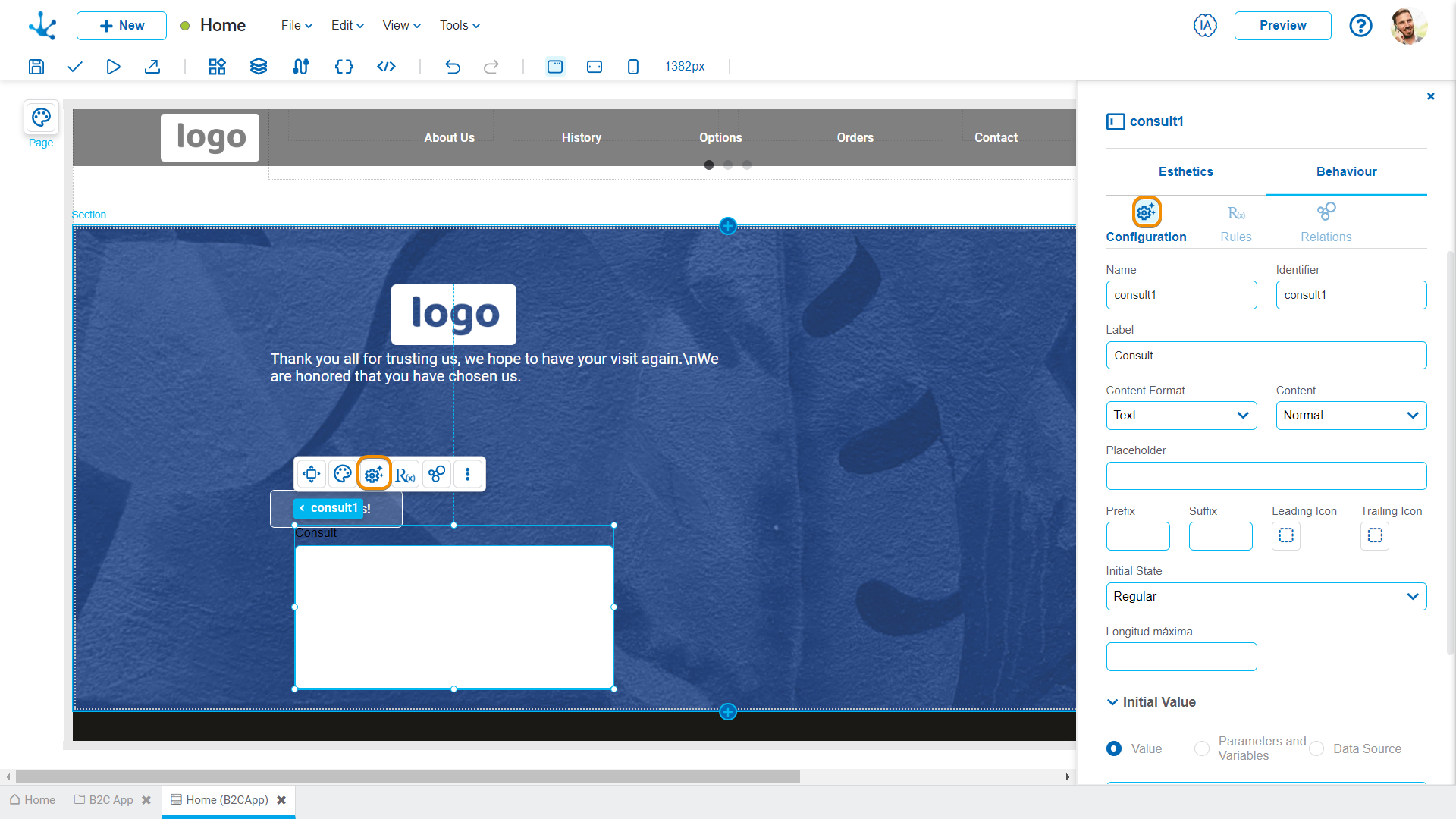Click the Preview button

(1282, 26)
